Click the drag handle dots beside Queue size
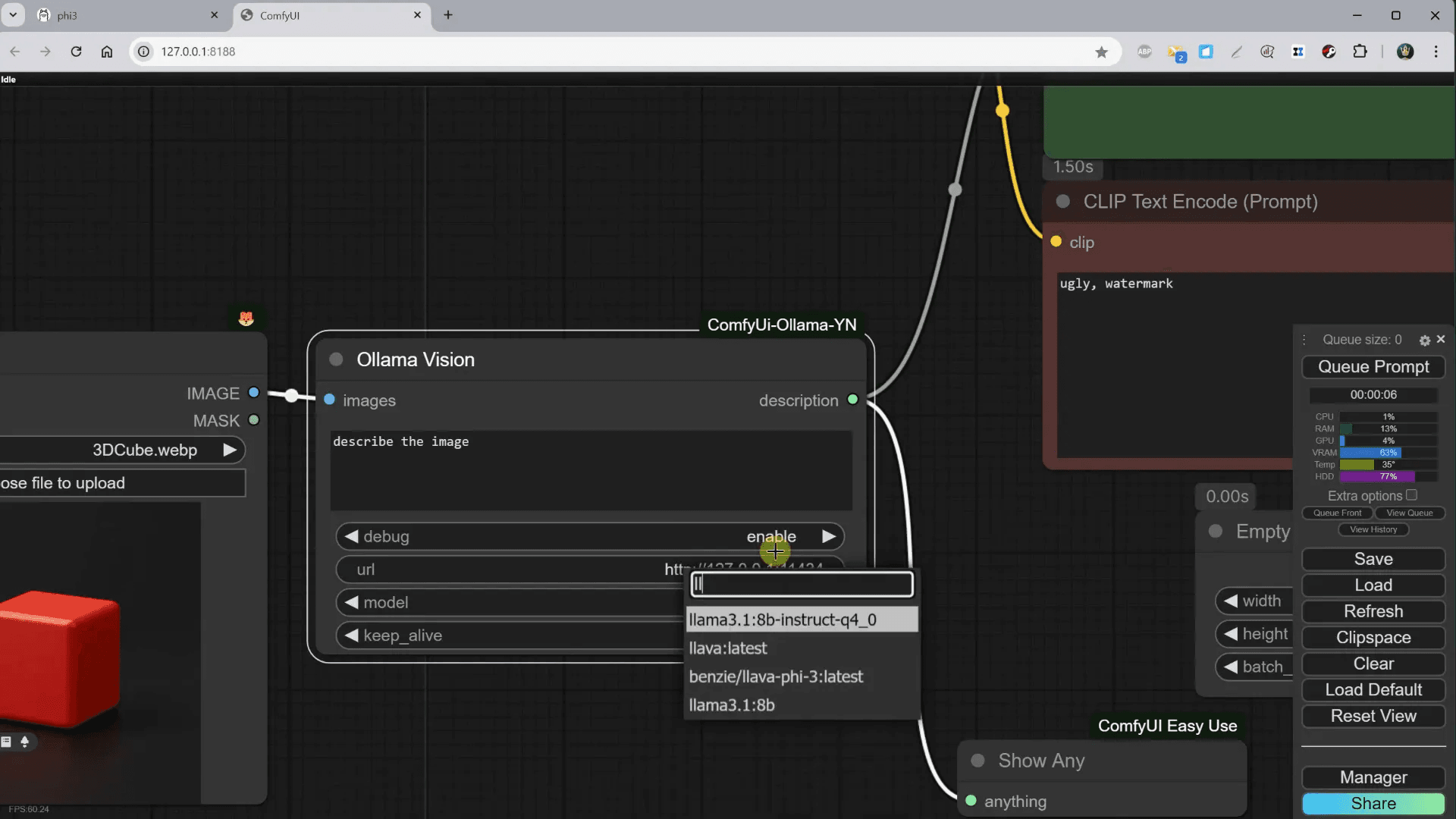This screenshot has height=819, width=1456. point(1304,340)
